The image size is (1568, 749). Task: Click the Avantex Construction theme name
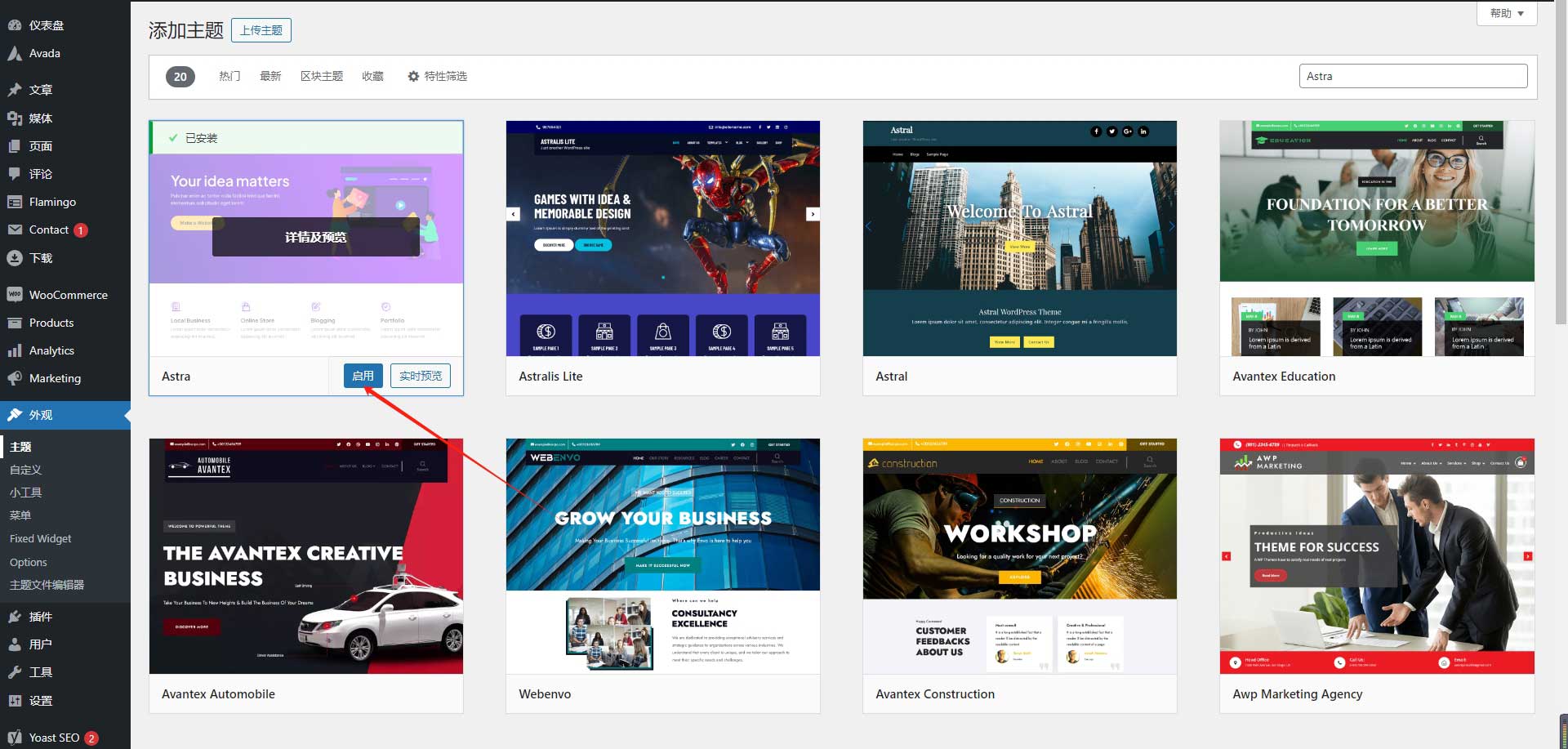tap(935, 694)
